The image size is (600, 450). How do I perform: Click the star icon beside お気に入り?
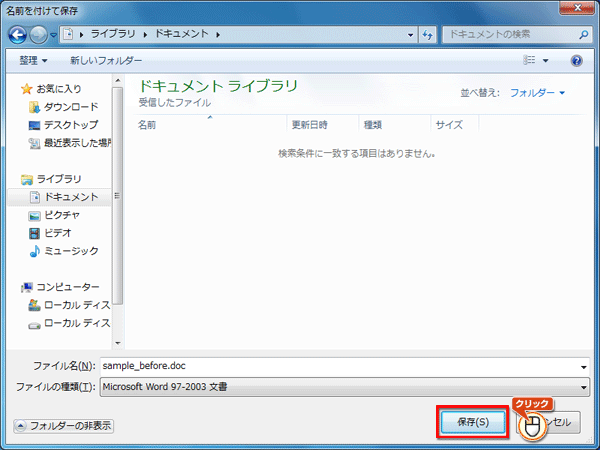coord(26,89)
